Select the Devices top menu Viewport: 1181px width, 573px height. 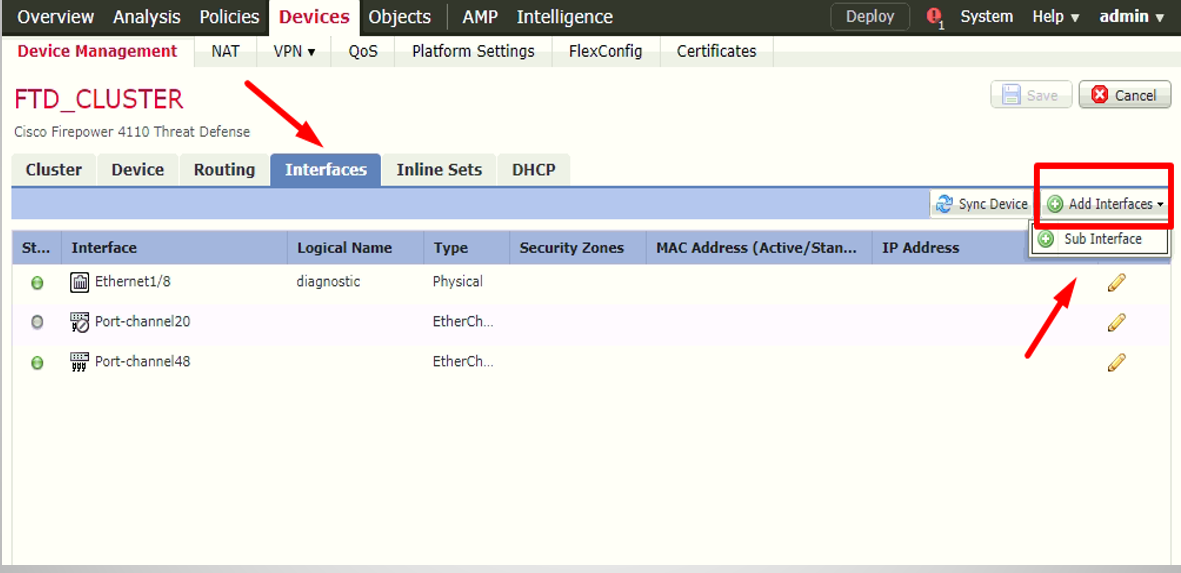(314, 17)
